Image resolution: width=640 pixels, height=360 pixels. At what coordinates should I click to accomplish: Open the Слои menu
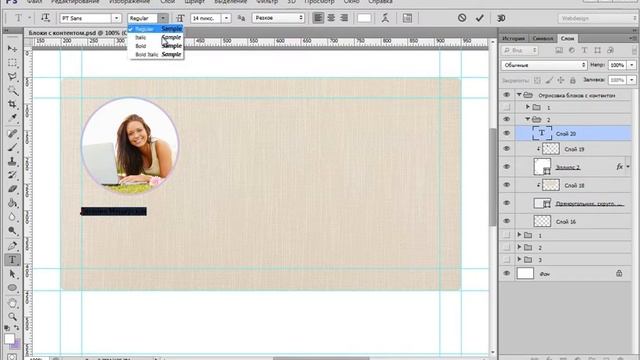click(167, 2)
